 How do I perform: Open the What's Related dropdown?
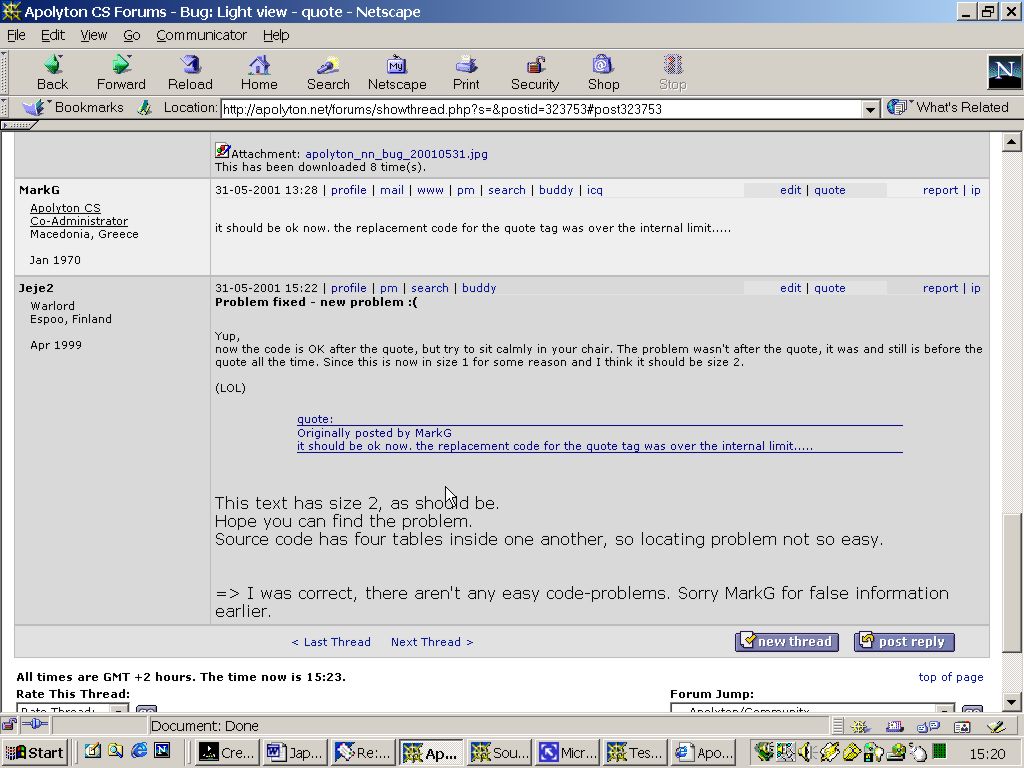click(x=948, y=107)
